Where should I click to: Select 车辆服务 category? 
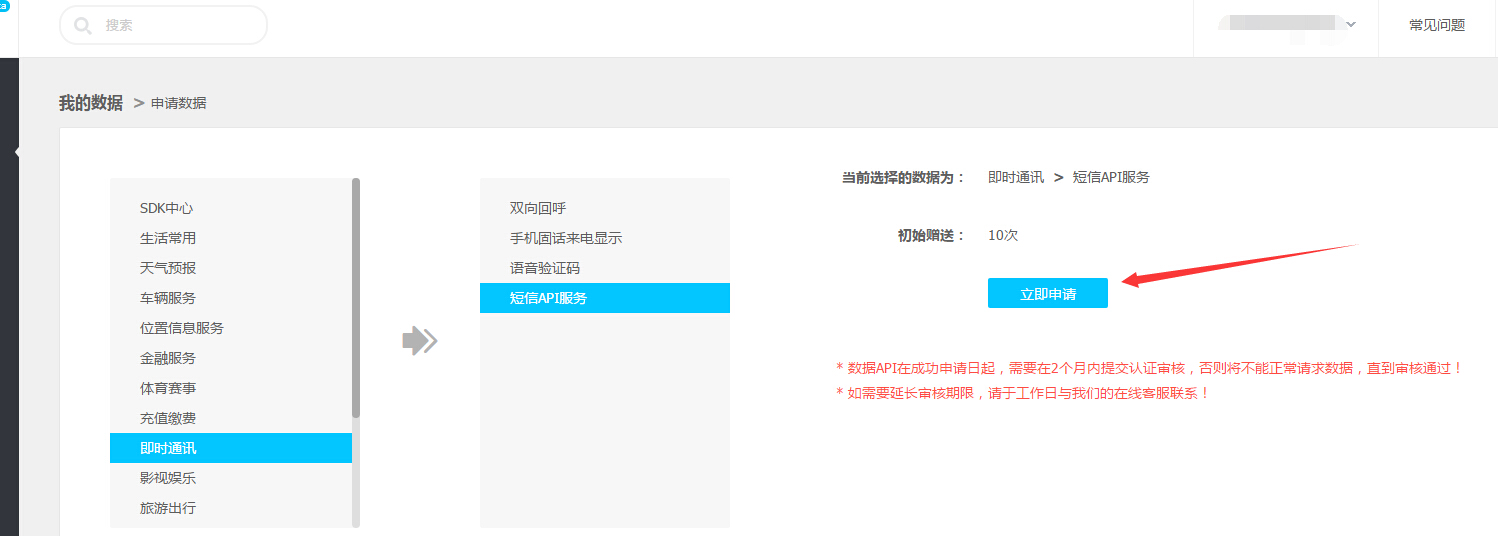click(x=168, y=298)
